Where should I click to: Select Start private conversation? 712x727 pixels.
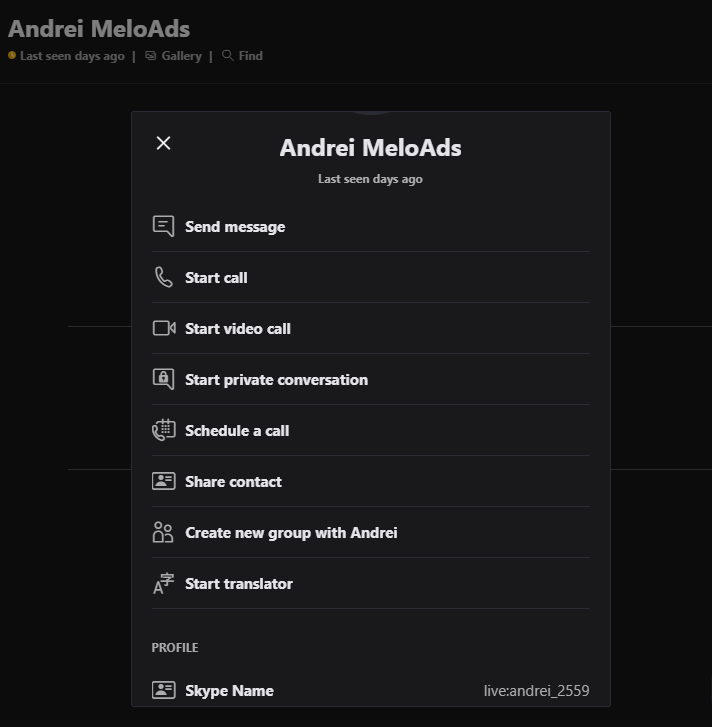[276, 380]
